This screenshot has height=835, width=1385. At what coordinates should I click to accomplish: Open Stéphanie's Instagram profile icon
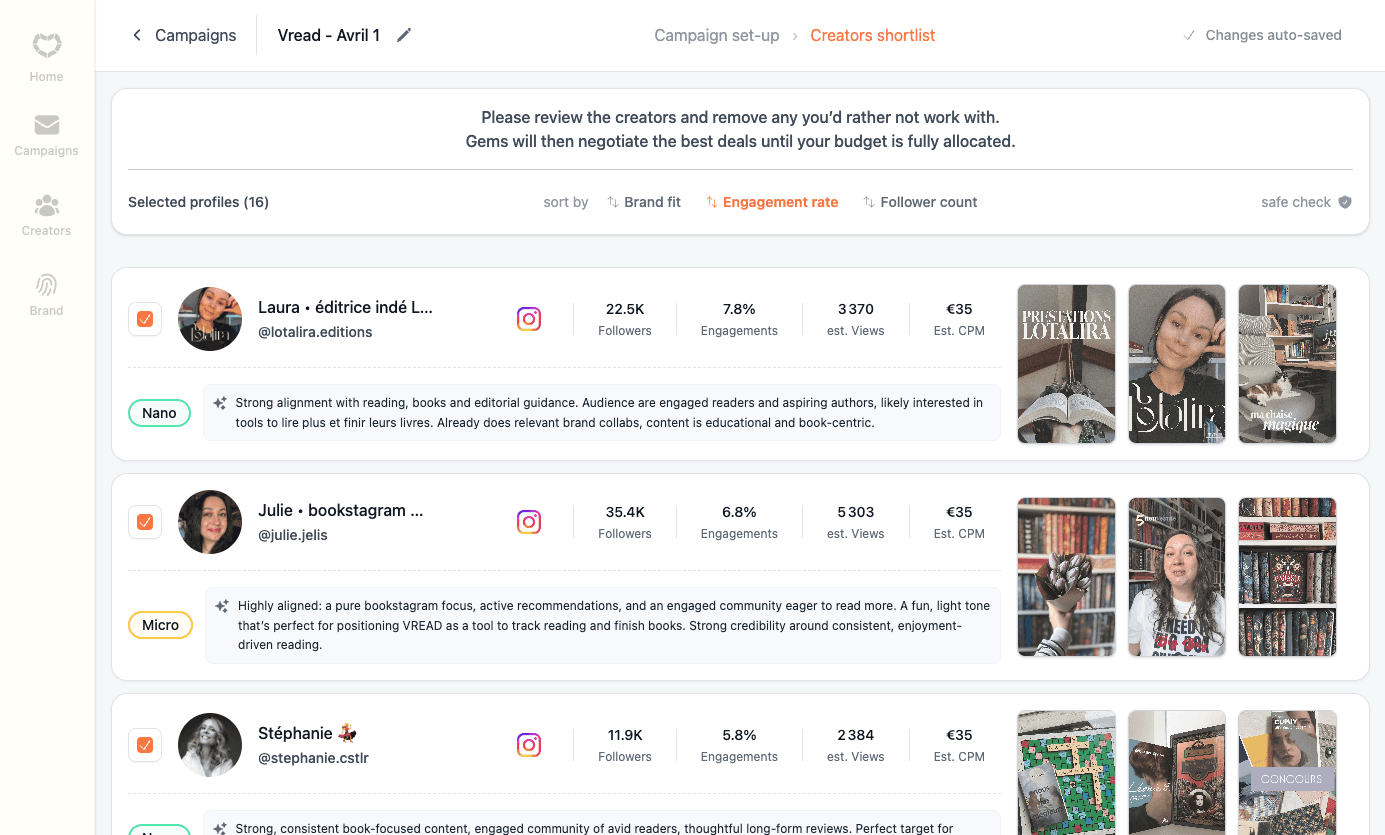pos(529,745)
